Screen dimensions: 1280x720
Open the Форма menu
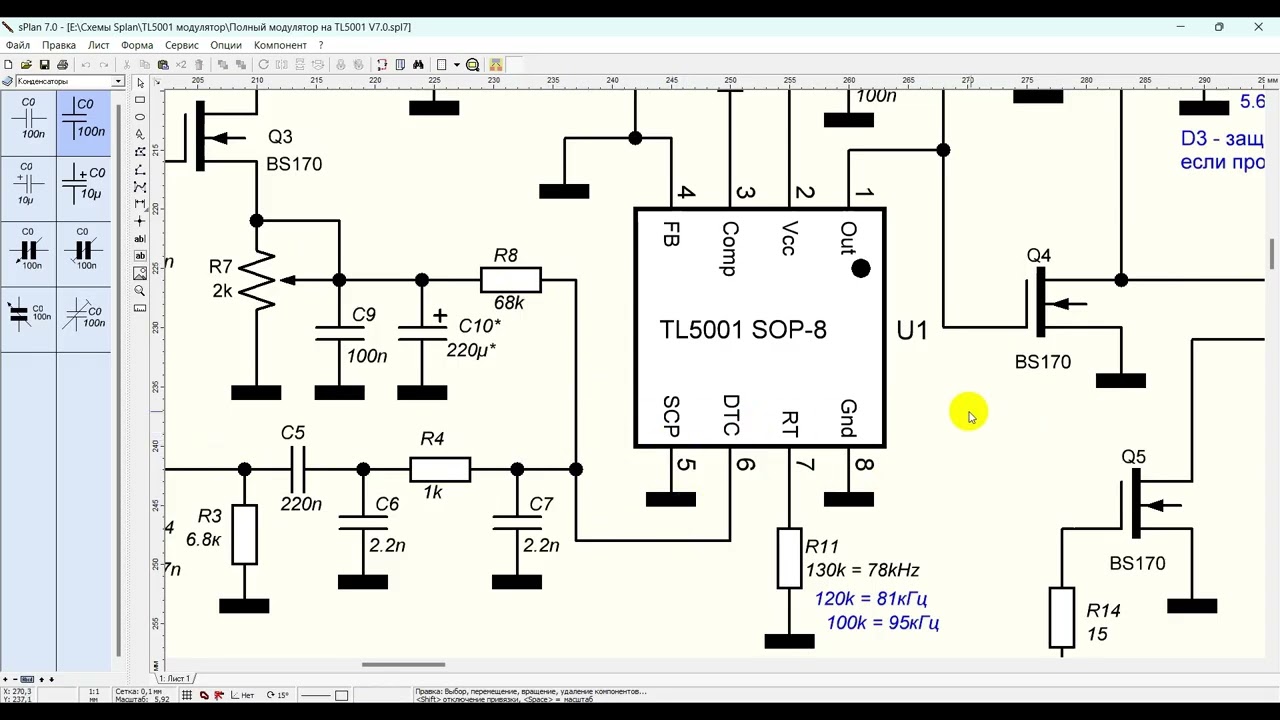pos(137,45)
